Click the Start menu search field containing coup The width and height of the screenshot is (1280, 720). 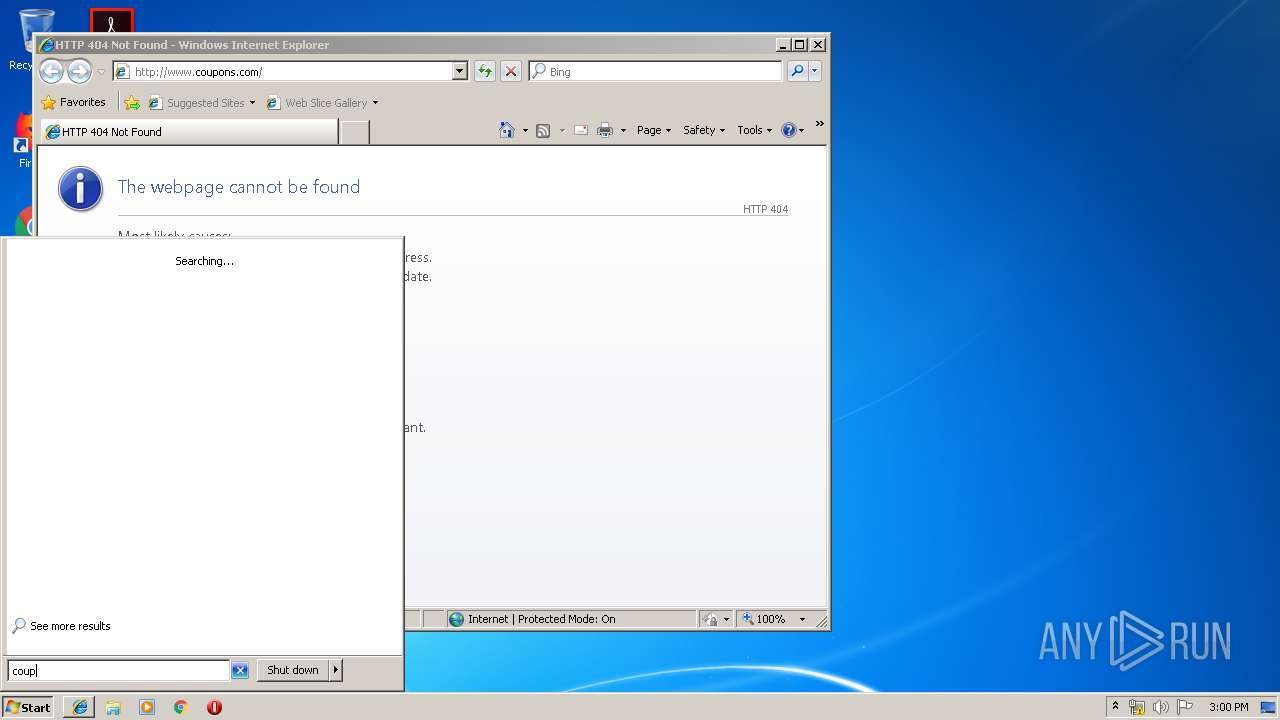[118, 670]
